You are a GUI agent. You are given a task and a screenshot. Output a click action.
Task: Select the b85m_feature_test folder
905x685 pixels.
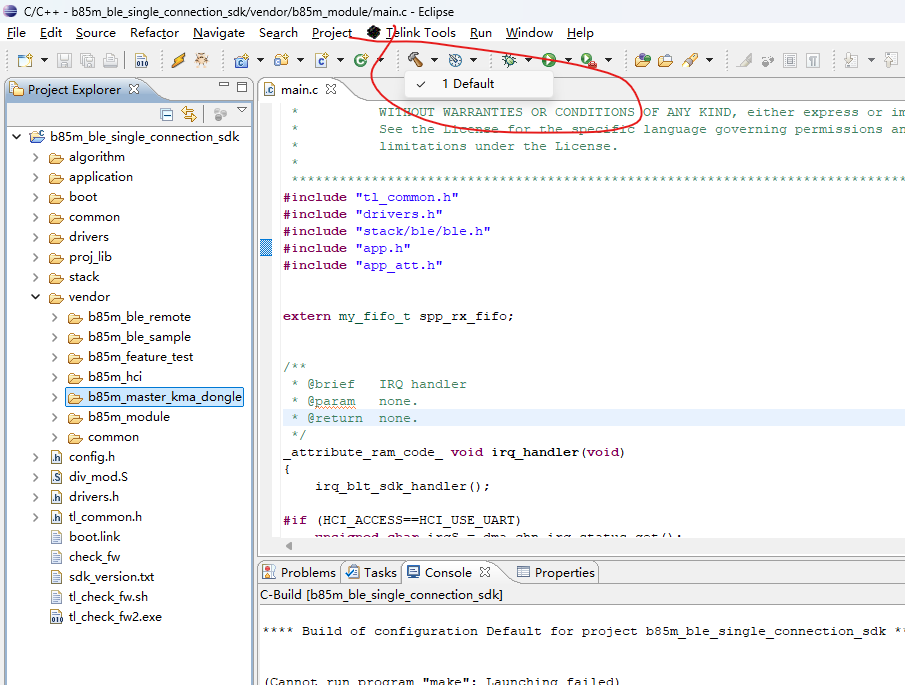point(140,357)
